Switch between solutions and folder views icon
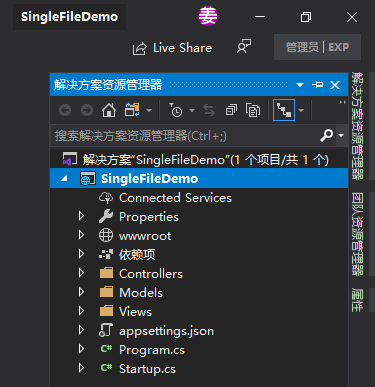Image resolution: width=375 pixels, height=387 pixels. coord(132,110)
